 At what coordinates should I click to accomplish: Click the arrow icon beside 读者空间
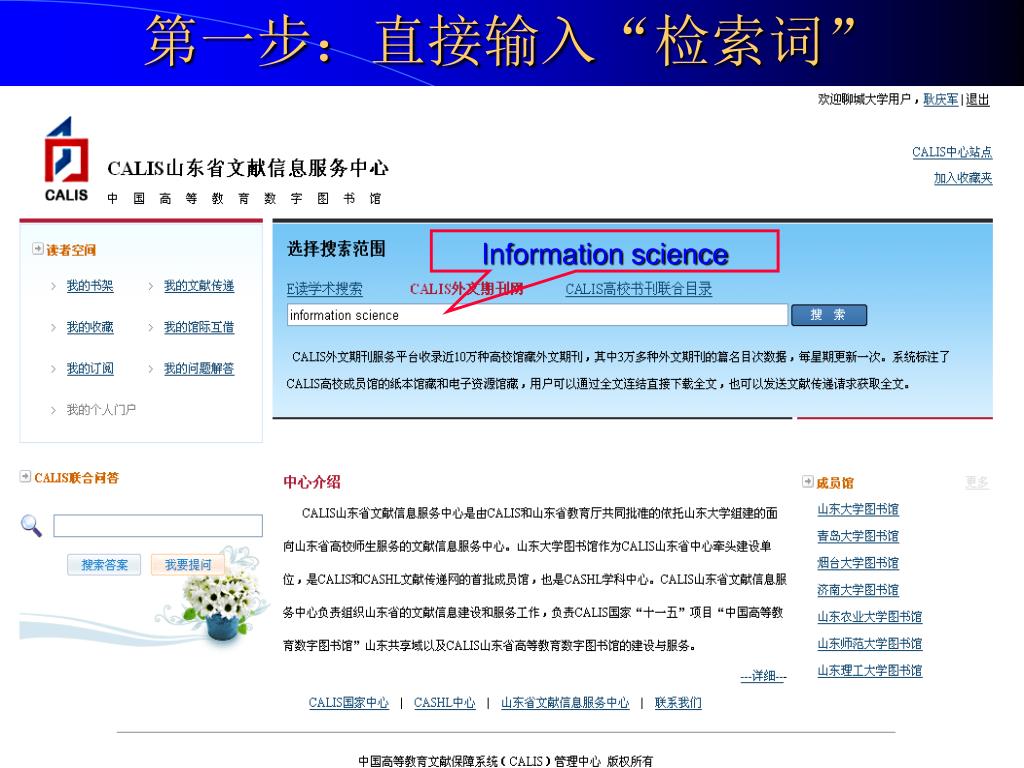[x=38, y=249]
